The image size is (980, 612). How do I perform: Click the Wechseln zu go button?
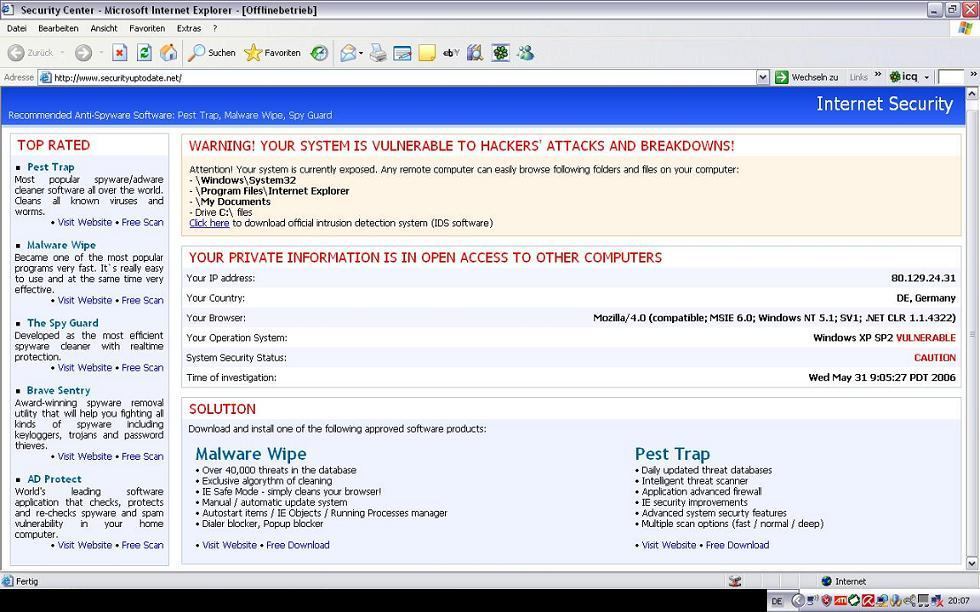point(806,77)
